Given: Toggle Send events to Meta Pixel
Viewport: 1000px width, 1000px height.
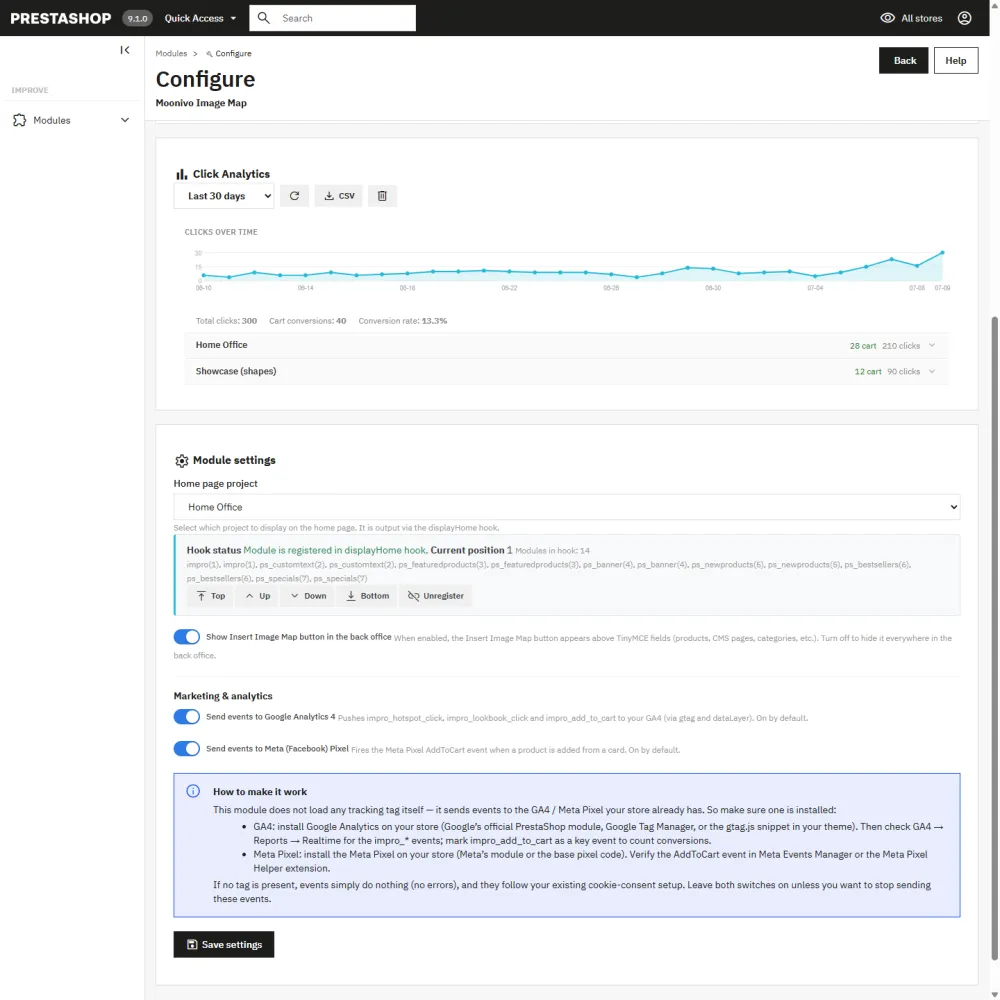Looking at the screenshot, I should click(x=187, y=748).
